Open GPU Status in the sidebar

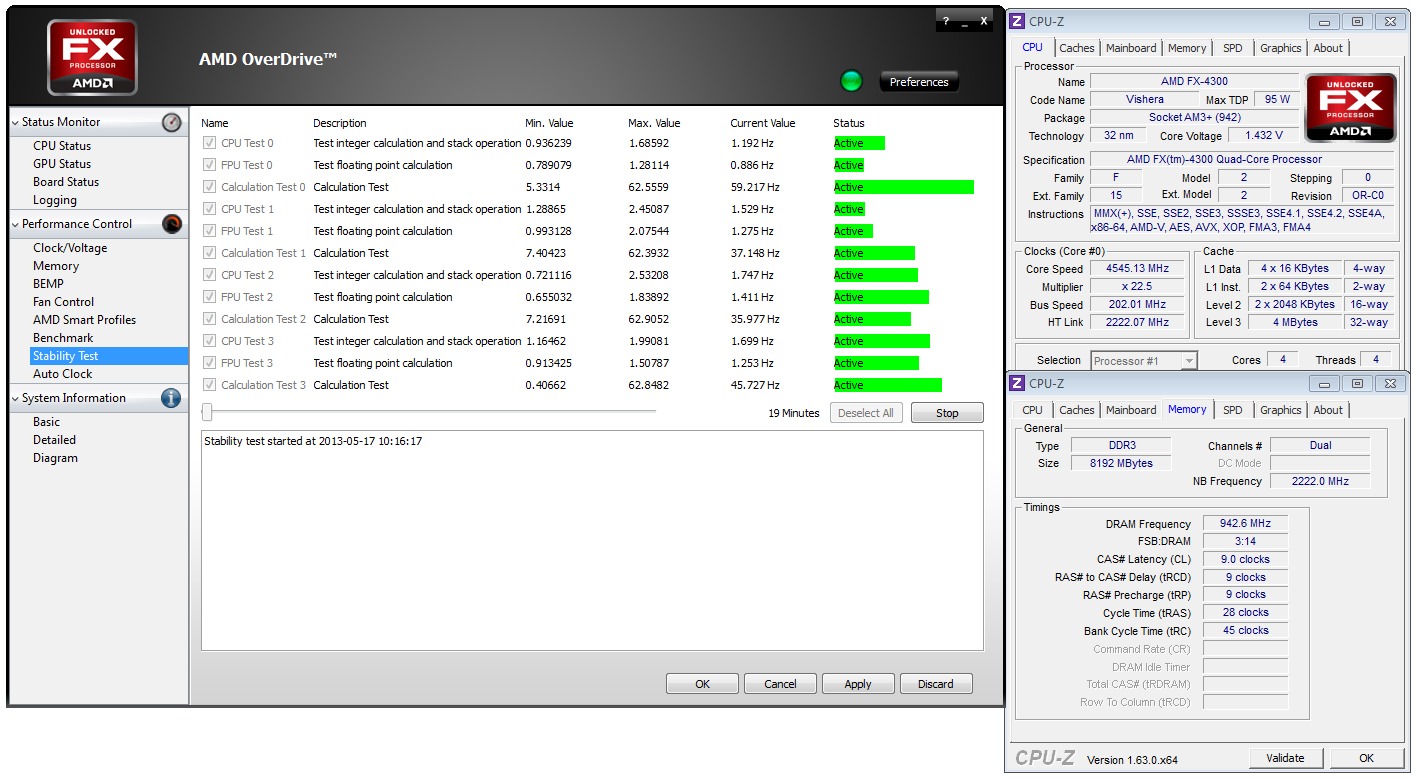pyautogui.click(x=62, y=164)
